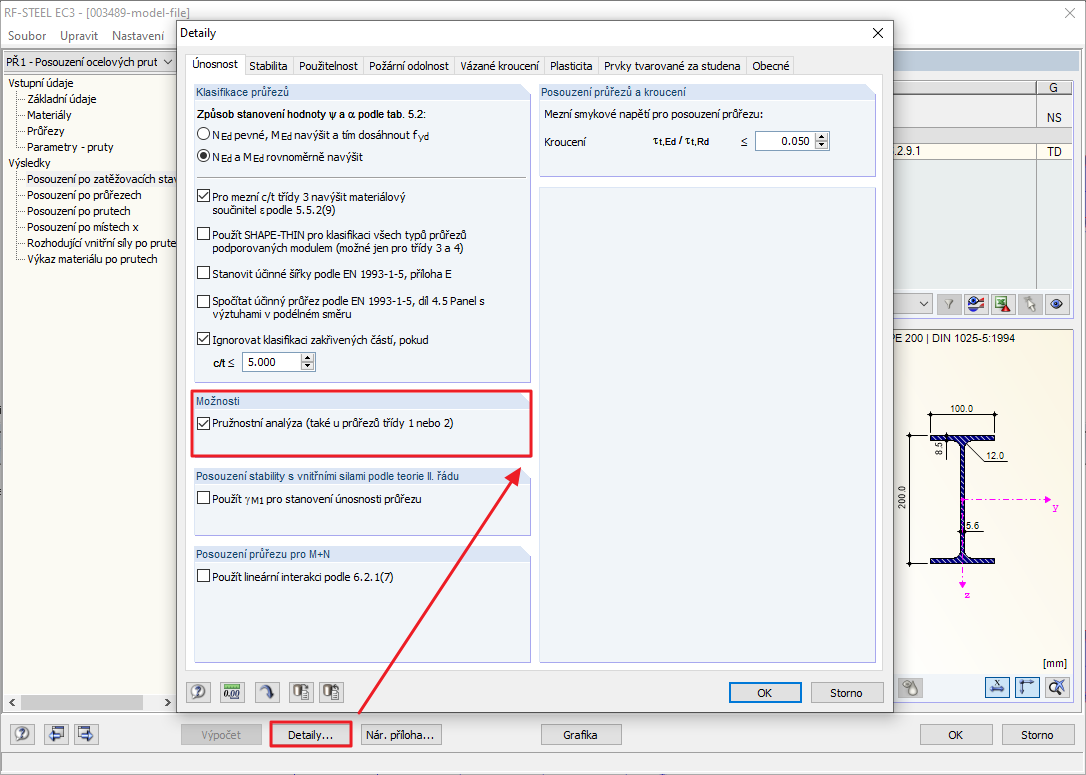Switch to 'Prvky tvarované za studena' tab
This screenshot has width=1086, height=775.
672,66
